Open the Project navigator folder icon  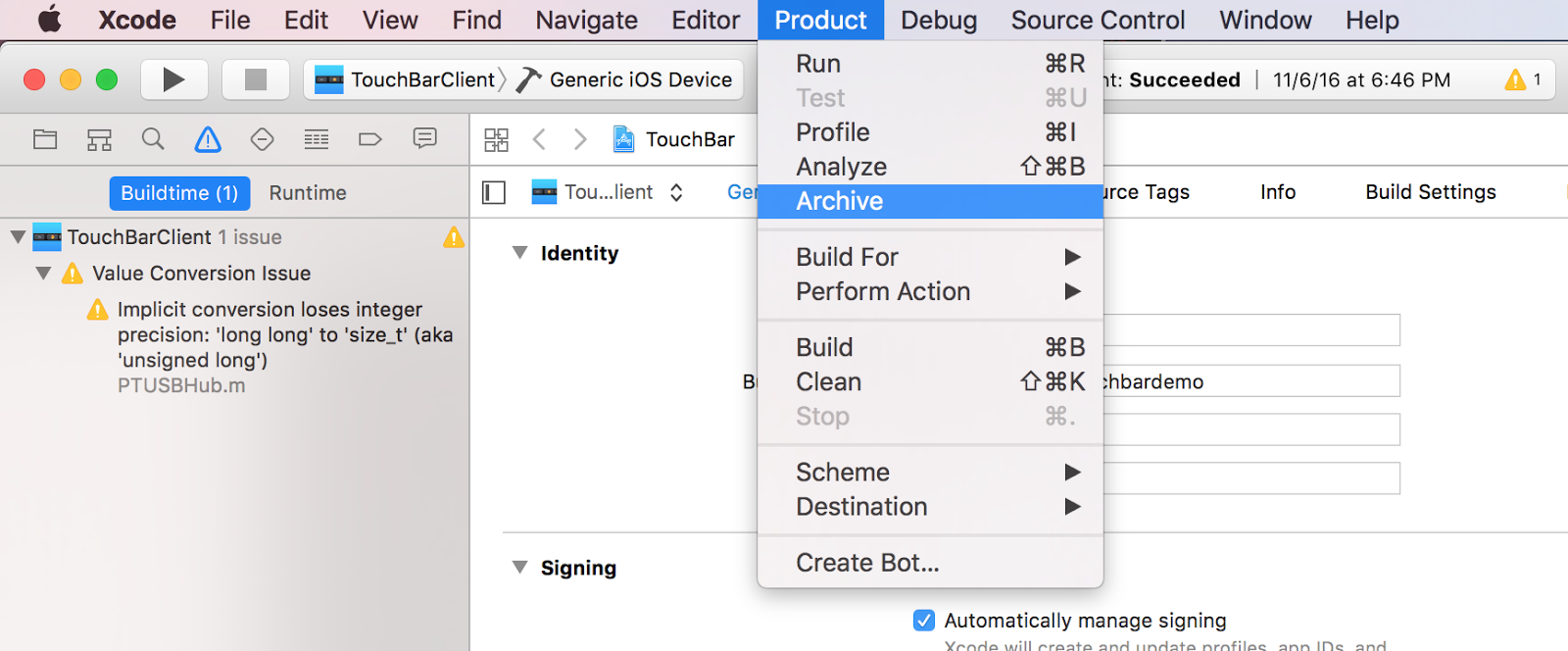45,139
